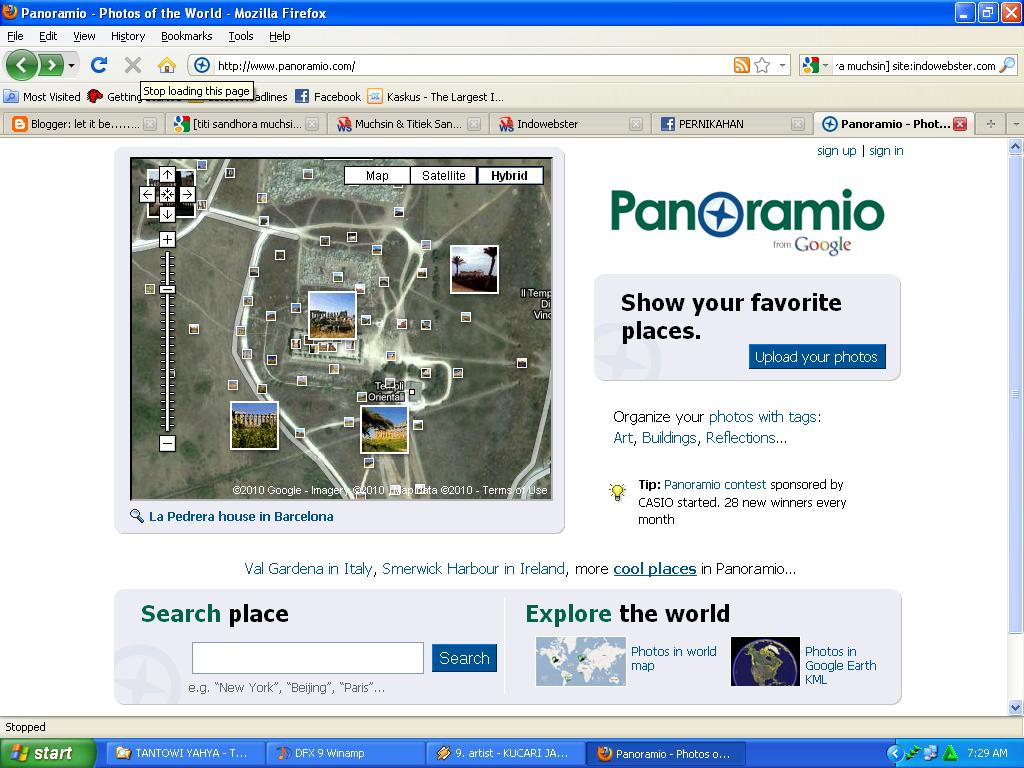Open the Kaskus bookmark

click(x=436, y=97)
